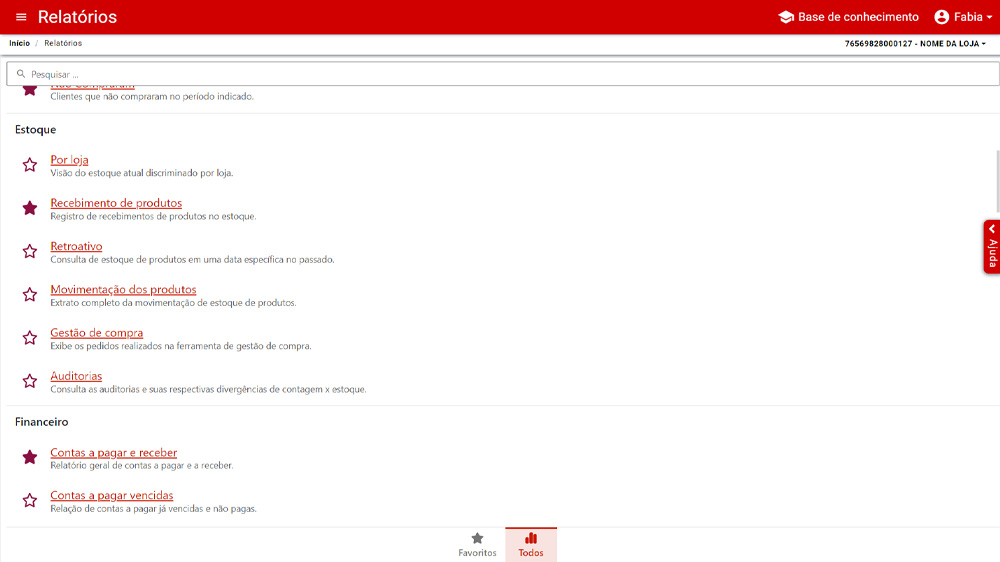Expand the store selector NOME DA LOJA dropdown

[x=915, y=44]
